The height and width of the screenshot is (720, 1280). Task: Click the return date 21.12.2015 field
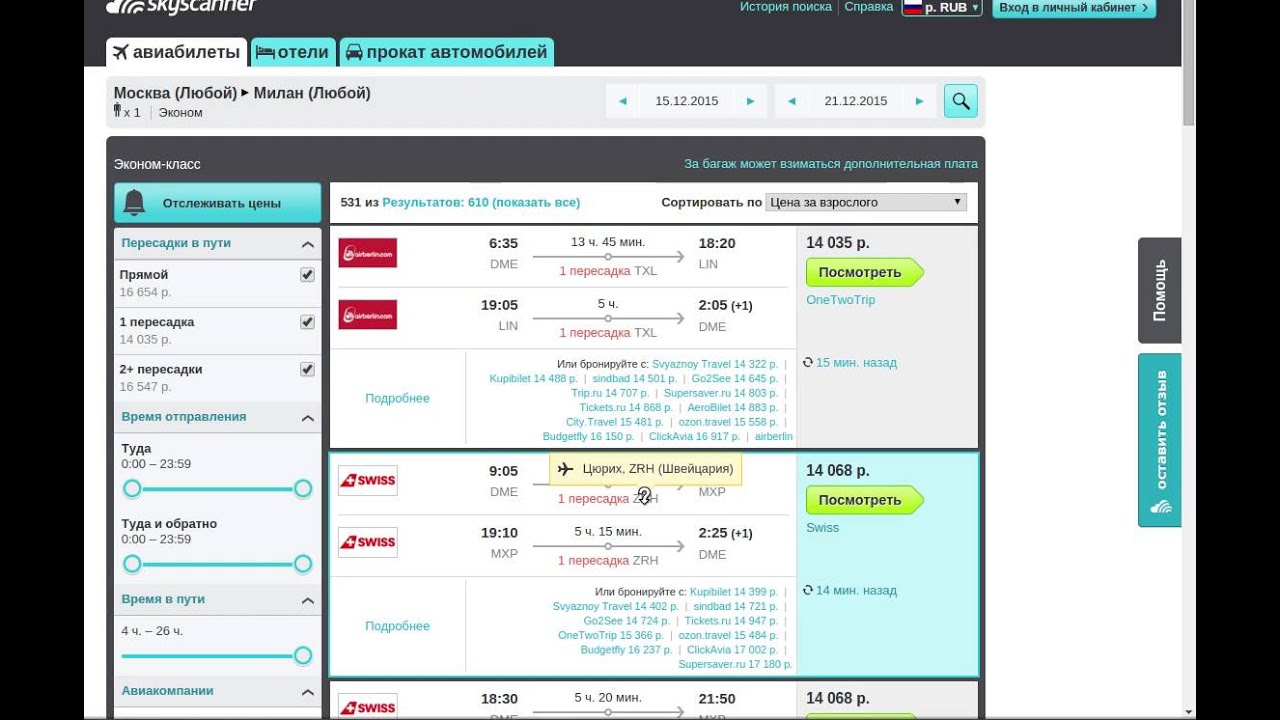(x=856, y=101)
